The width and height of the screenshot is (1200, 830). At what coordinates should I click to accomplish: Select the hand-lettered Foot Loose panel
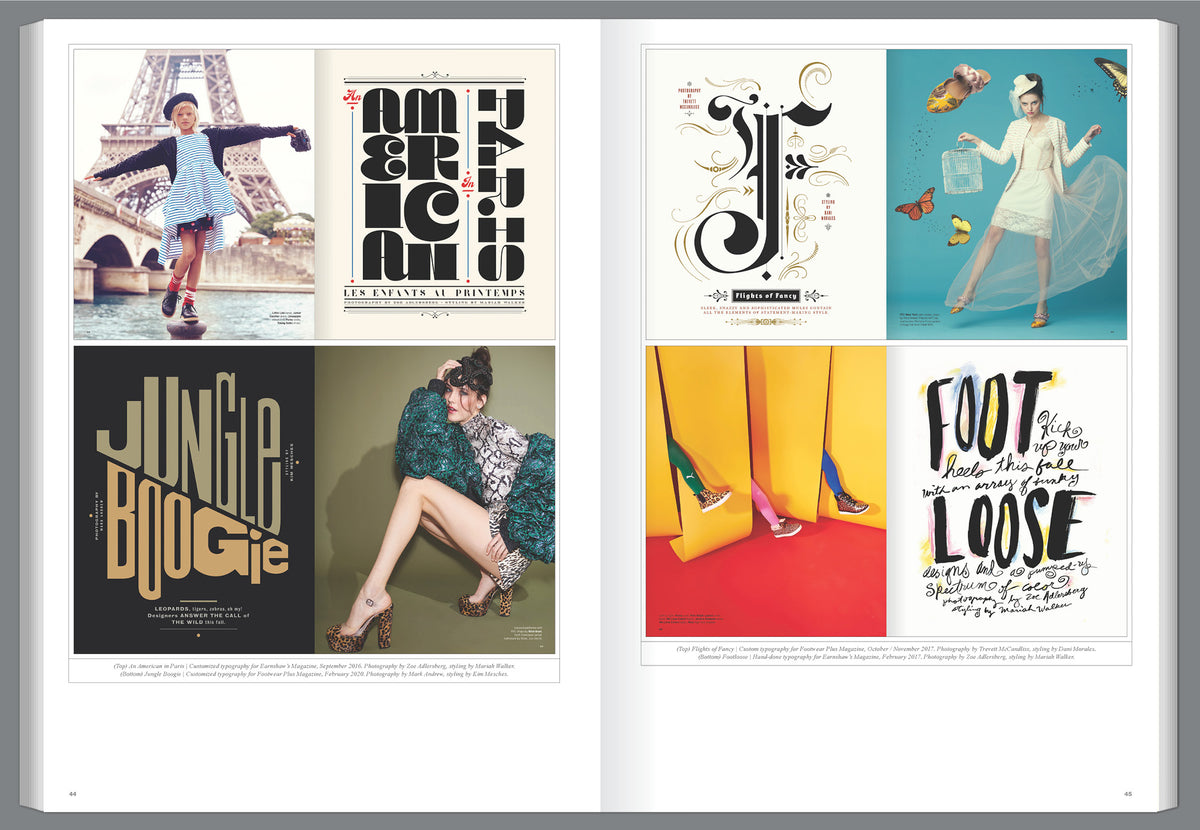point(1007,491)
